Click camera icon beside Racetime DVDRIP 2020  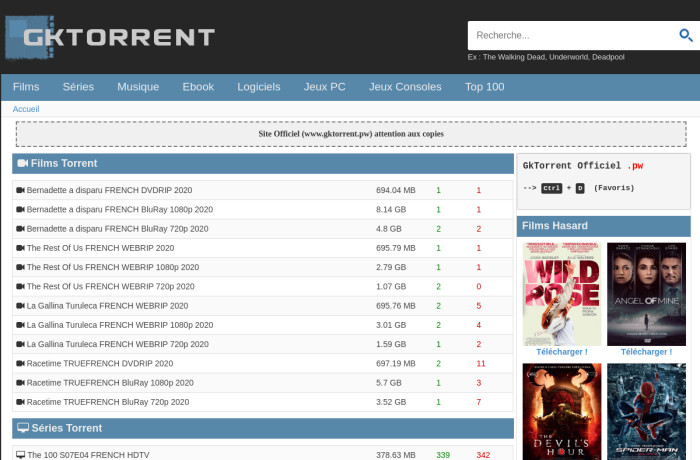[x=20, y=364]
